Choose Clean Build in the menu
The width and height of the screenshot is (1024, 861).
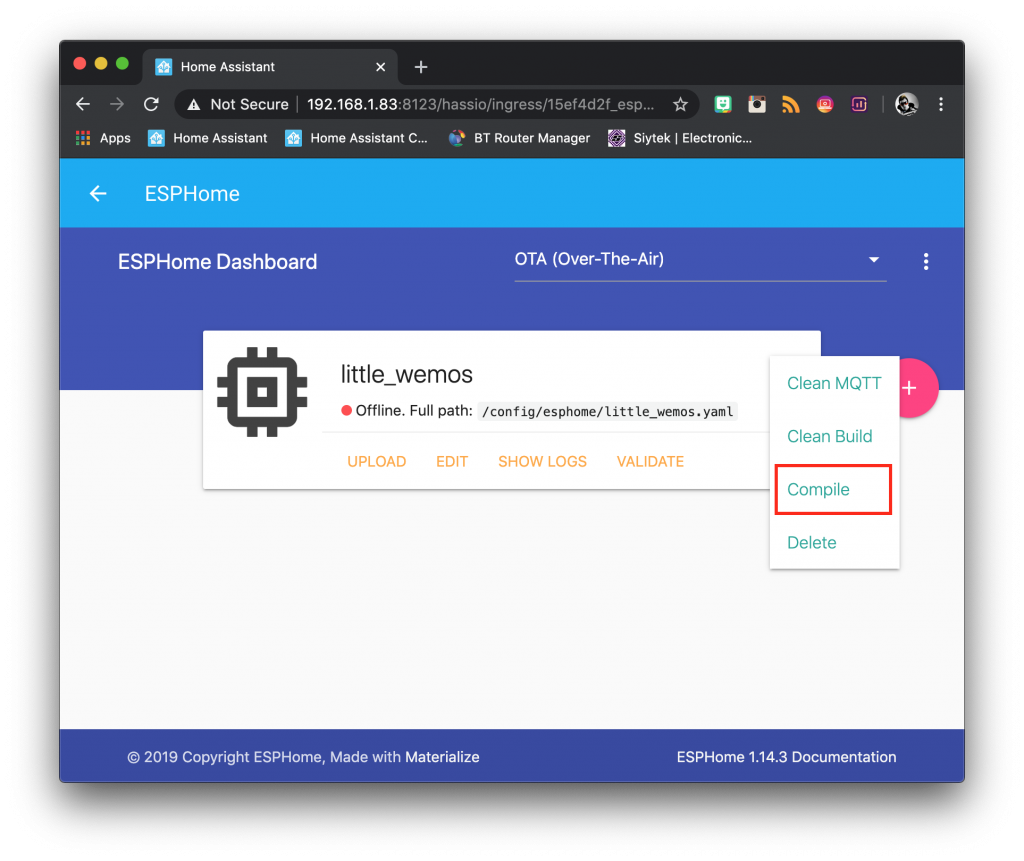pyautogui.click(x=829, y=436)
